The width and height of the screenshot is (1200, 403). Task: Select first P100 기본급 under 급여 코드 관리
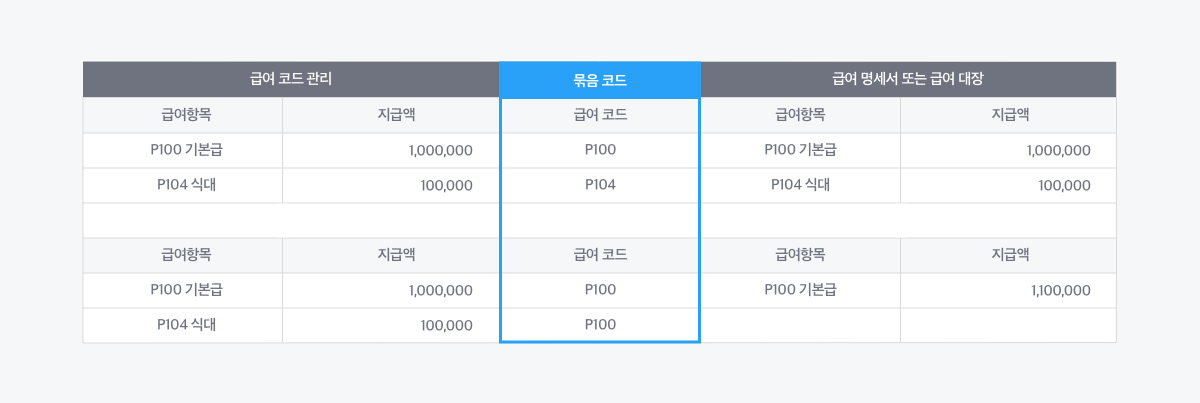pyautogui.click(x=183, y=150)
